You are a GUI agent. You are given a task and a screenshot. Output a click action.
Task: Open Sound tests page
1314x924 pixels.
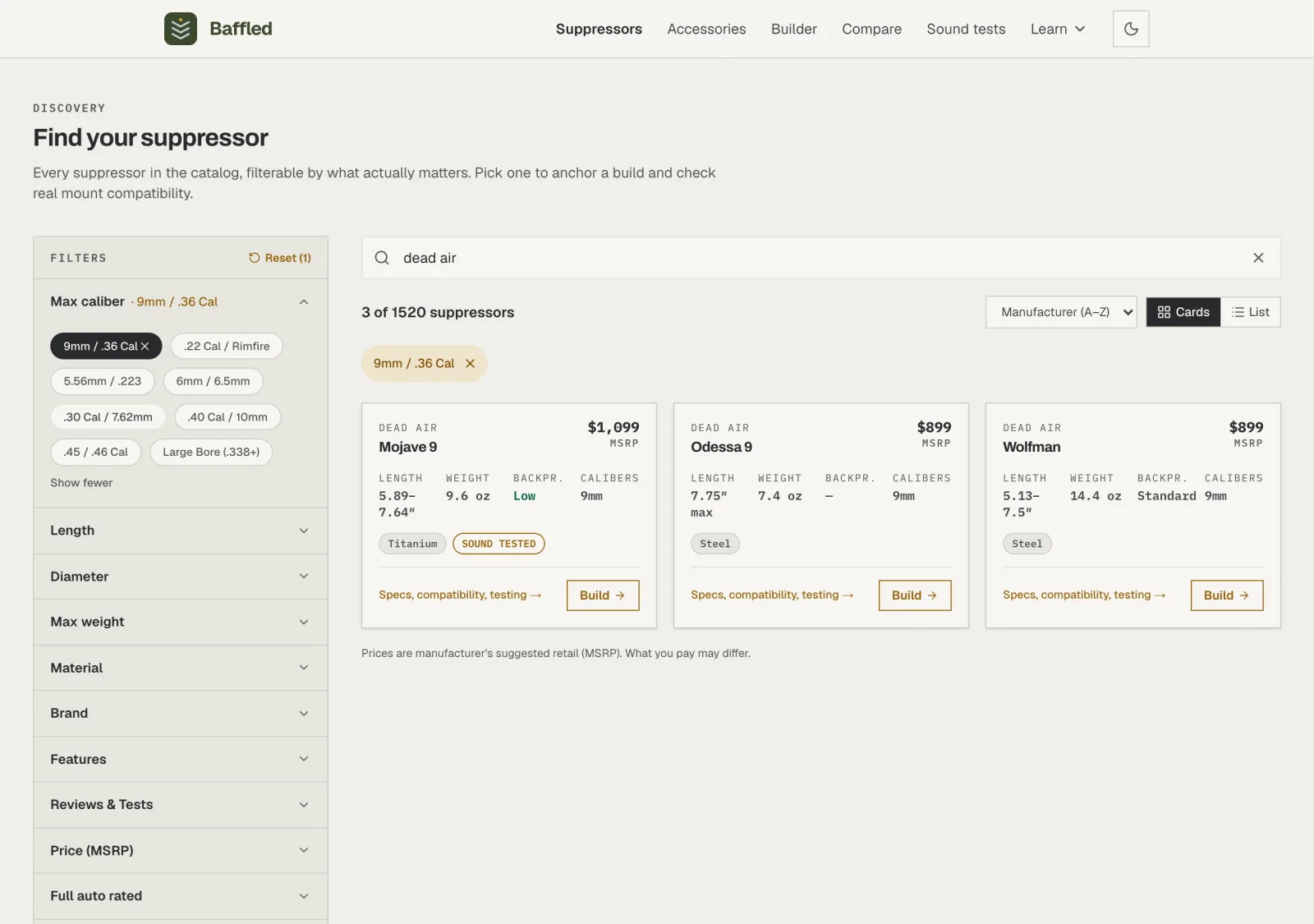click(966, 29)
